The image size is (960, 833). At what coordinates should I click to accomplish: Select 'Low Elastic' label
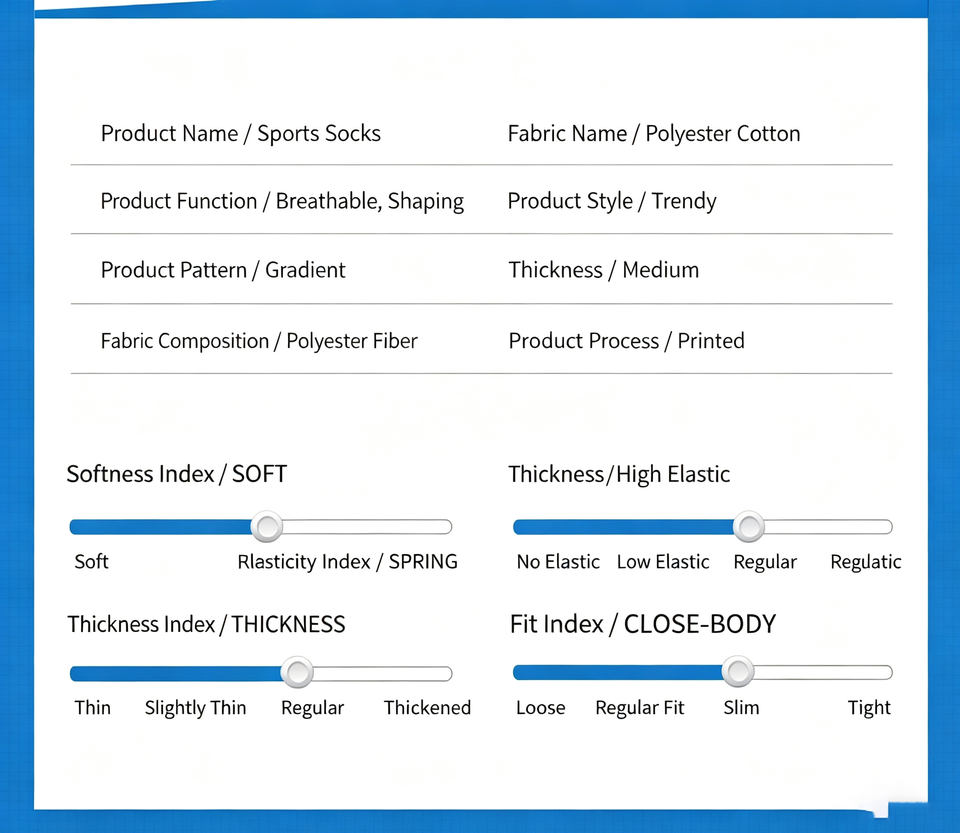pos(663,561)
